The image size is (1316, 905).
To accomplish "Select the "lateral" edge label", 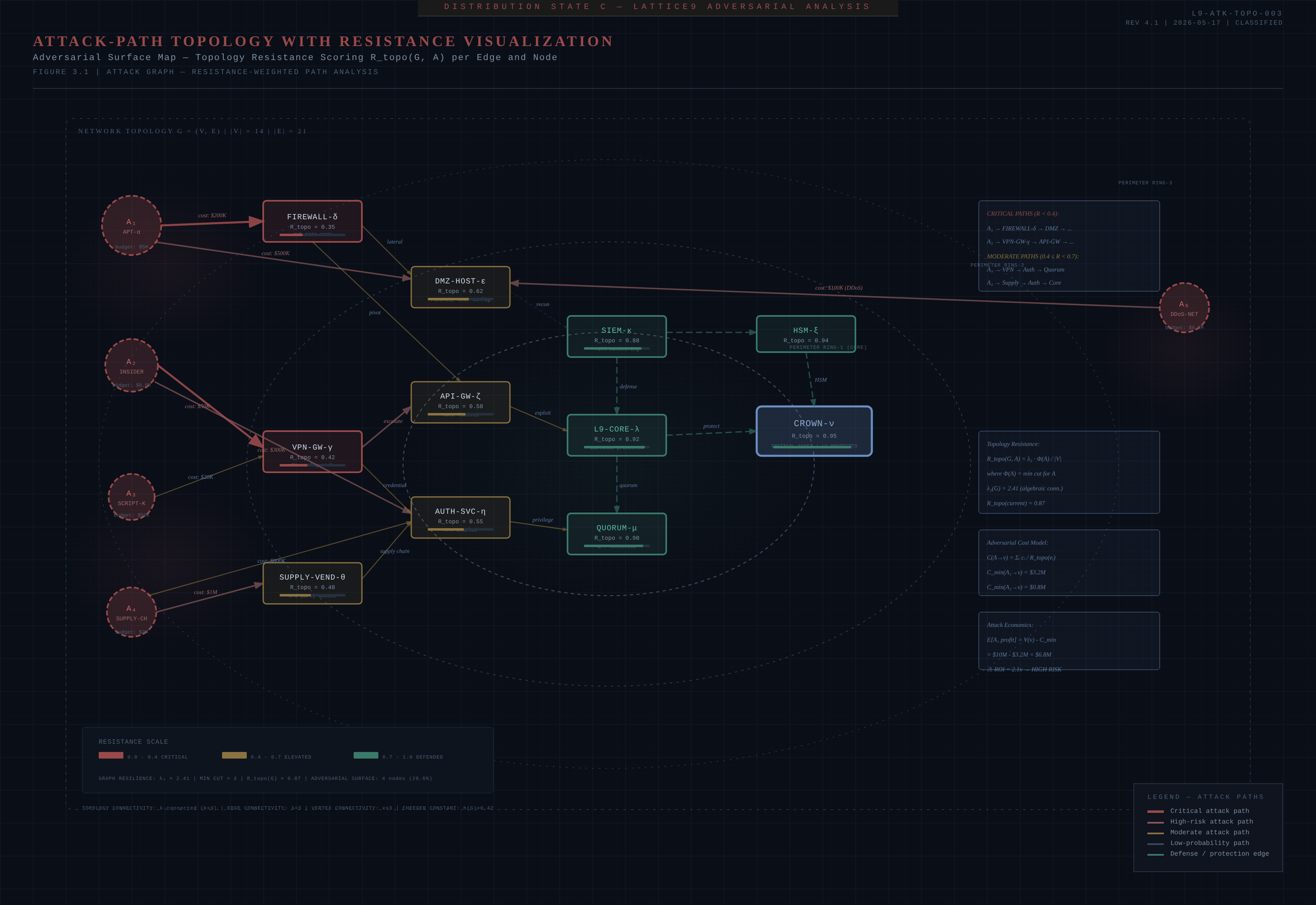I will click(394, 241).
